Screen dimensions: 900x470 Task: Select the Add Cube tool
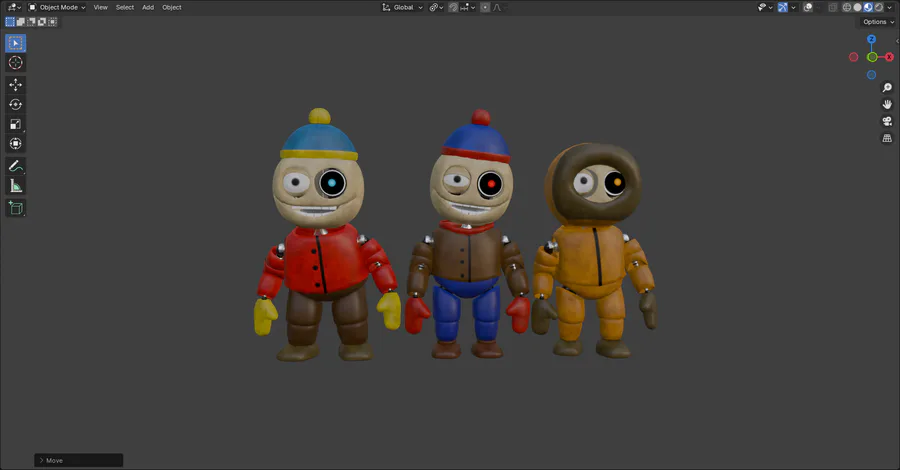pyautogui.click(x=15, y=208)
